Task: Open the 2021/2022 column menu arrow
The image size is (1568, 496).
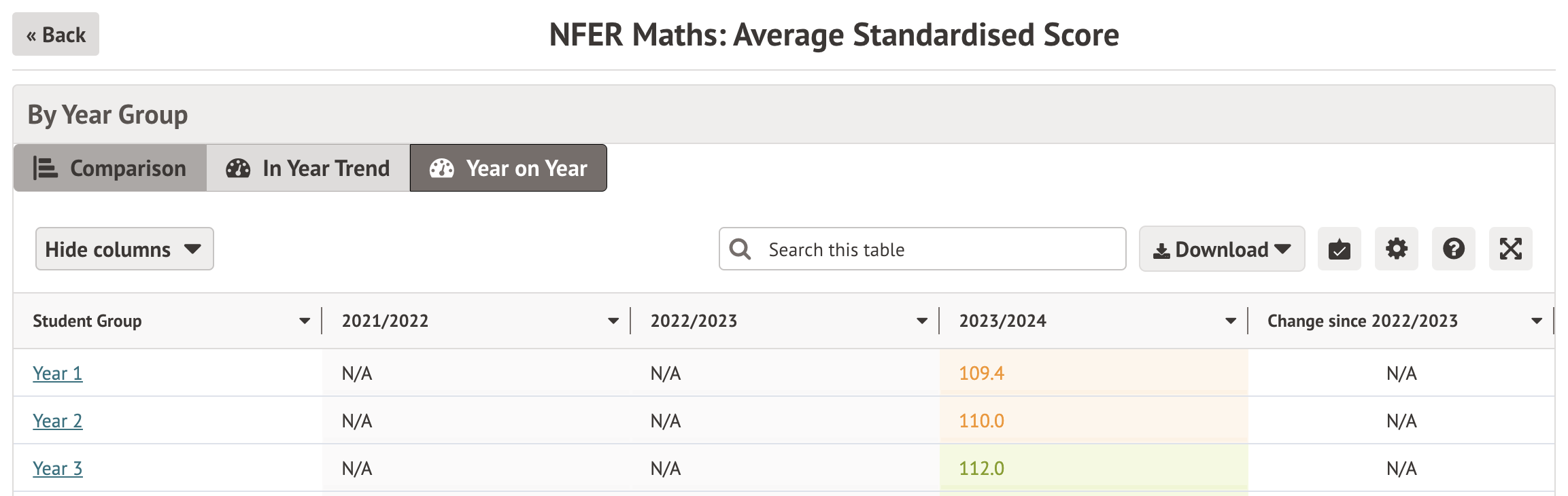Action: pyautogui.click(x=613, y=321)
